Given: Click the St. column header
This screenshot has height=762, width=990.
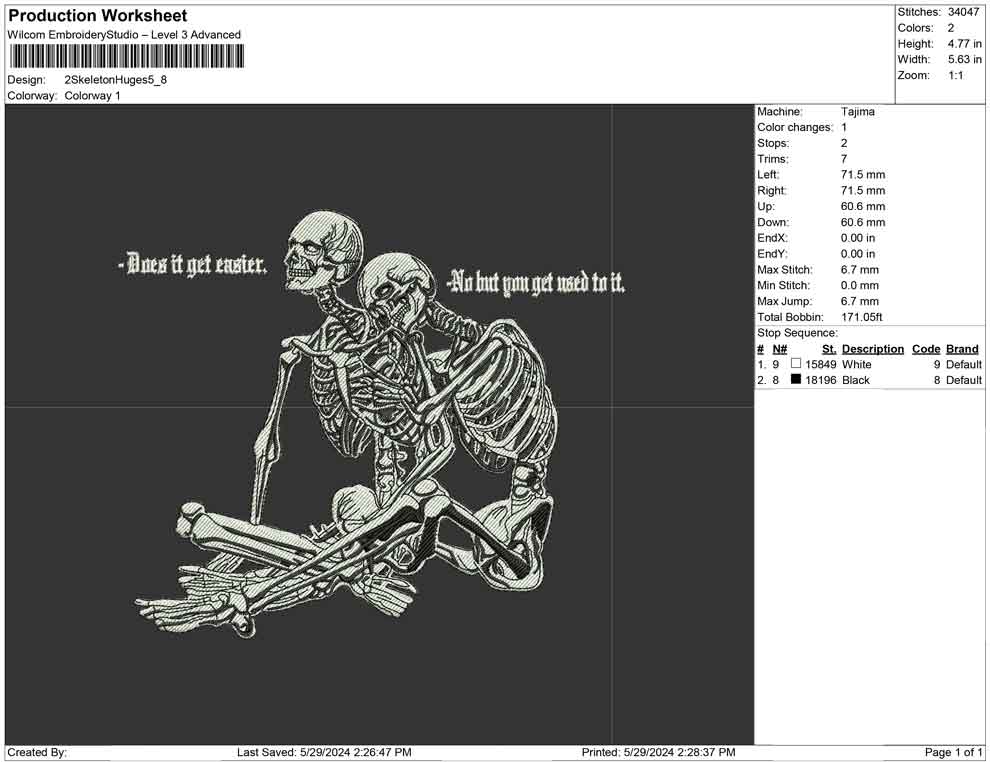Looking at the screenshot, I should (x=828, y=349).
